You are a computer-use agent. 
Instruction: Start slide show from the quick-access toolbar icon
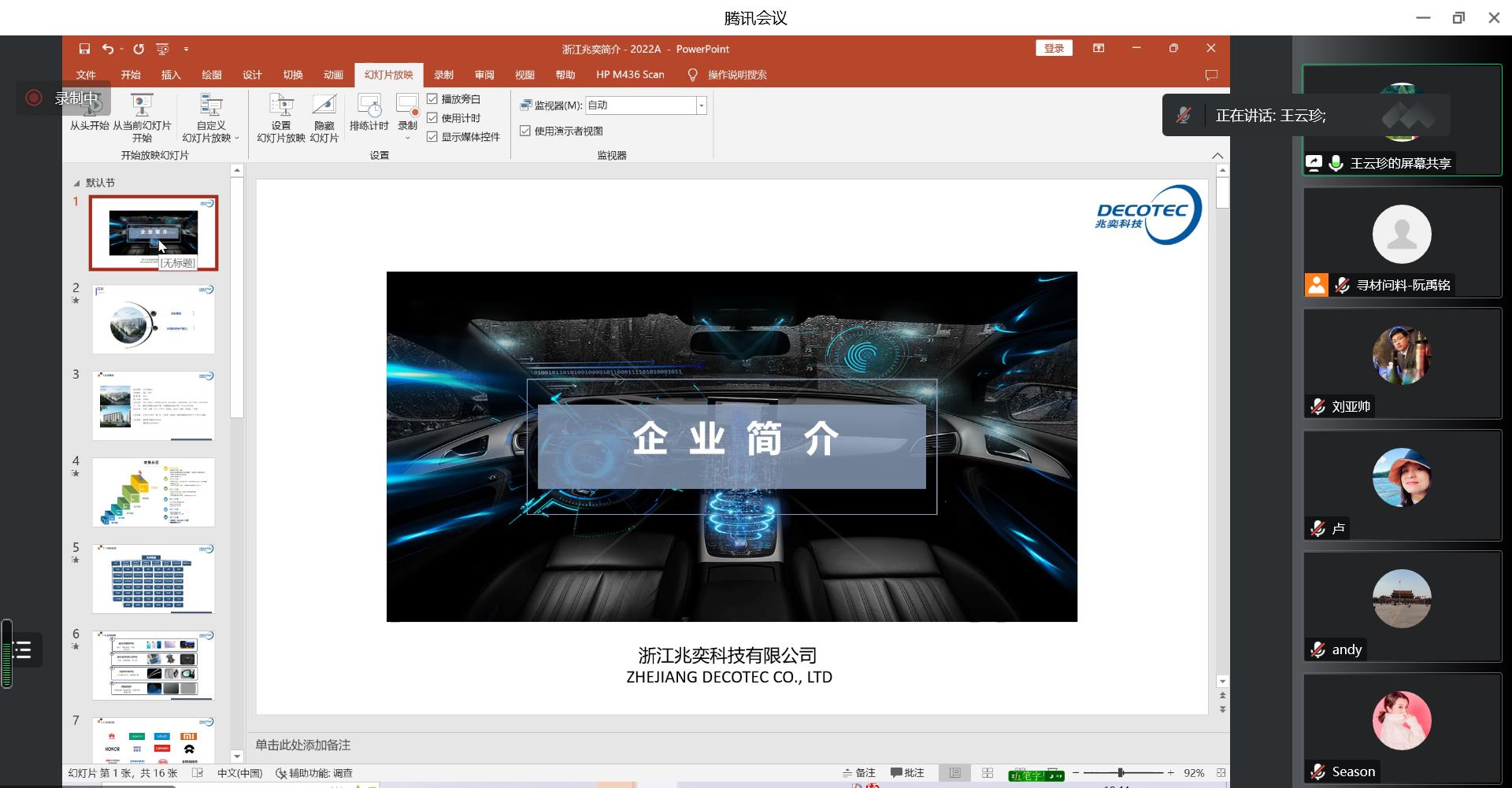163,49
